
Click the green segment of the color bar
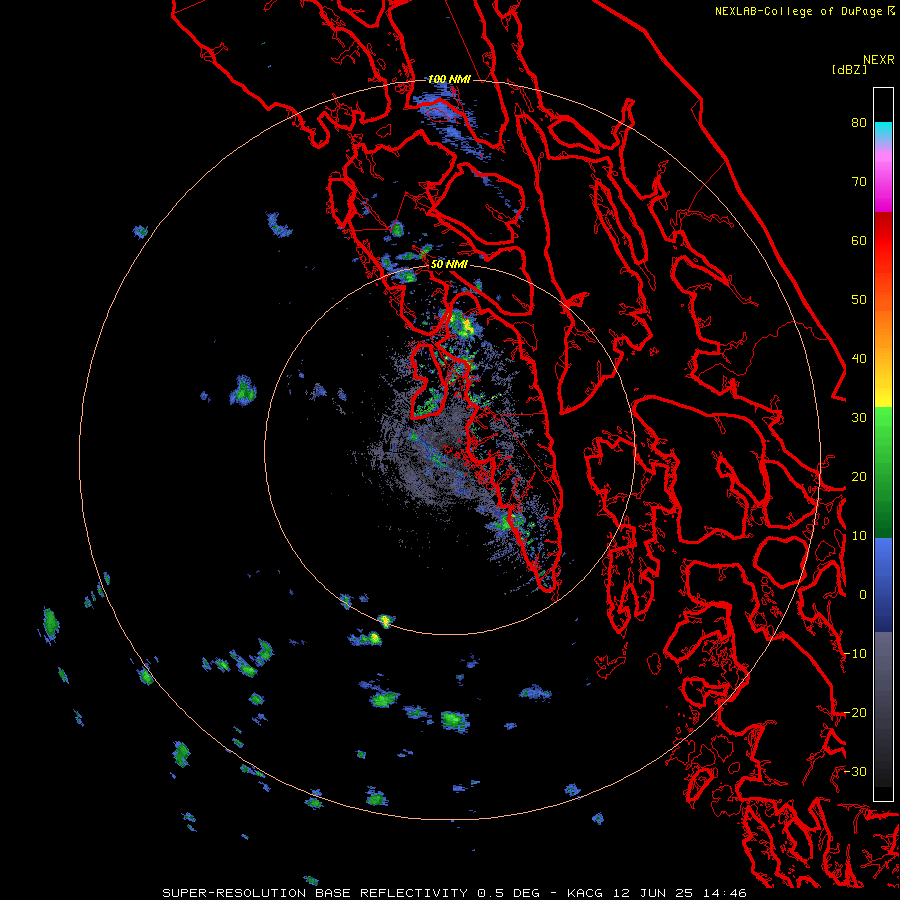click(x=883, y=472)
